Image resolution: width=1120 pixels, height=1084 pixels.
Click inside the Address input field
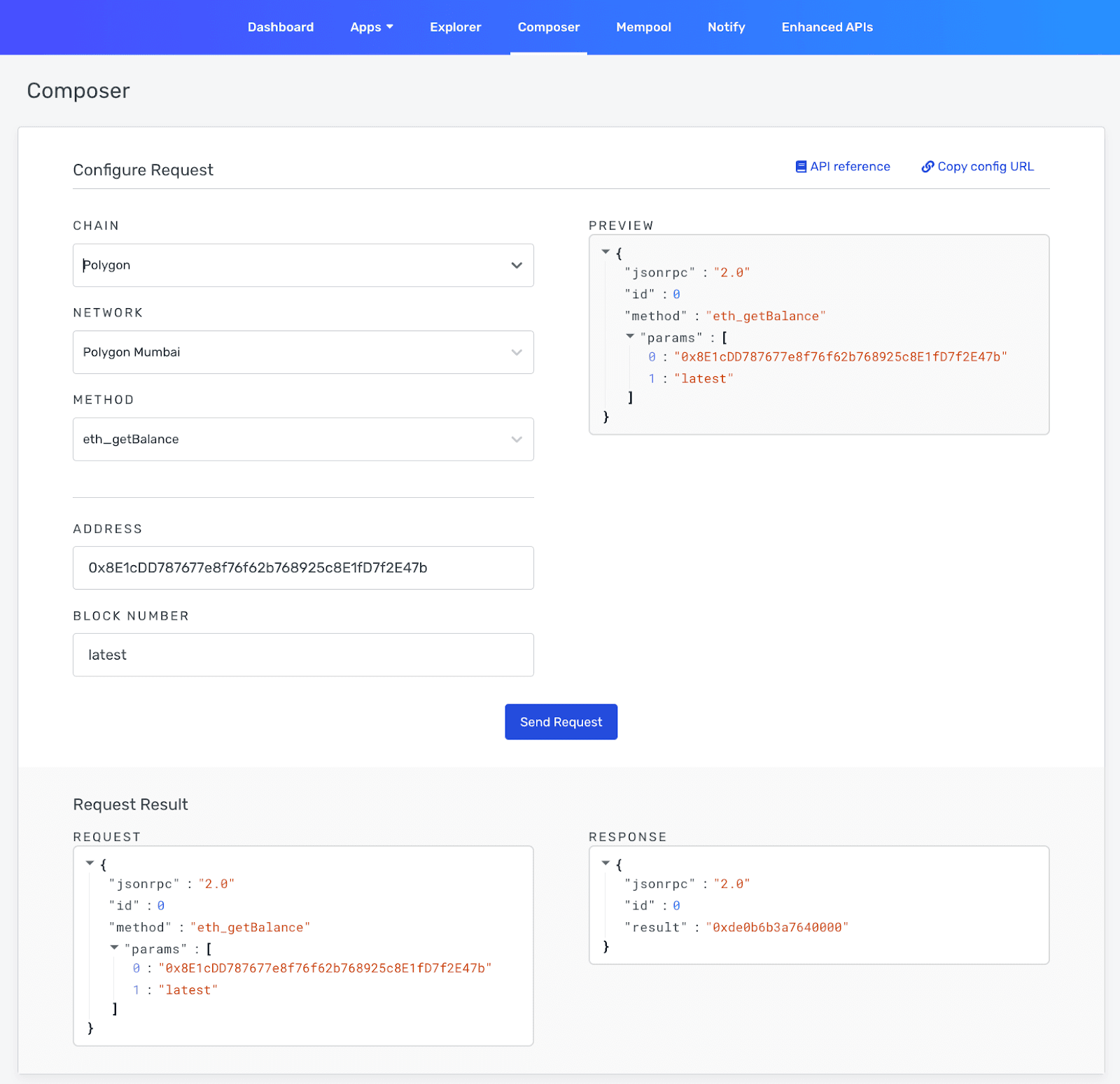tap(303, 568)
